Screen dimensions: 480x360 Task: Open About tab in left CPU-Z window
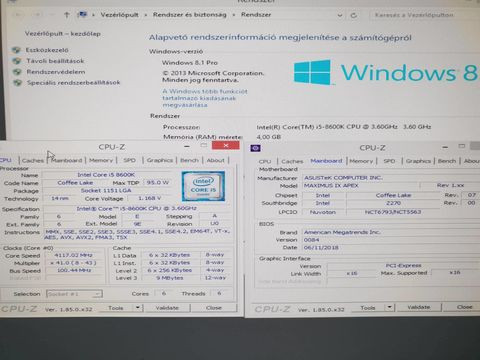click(x=215, y=160)
